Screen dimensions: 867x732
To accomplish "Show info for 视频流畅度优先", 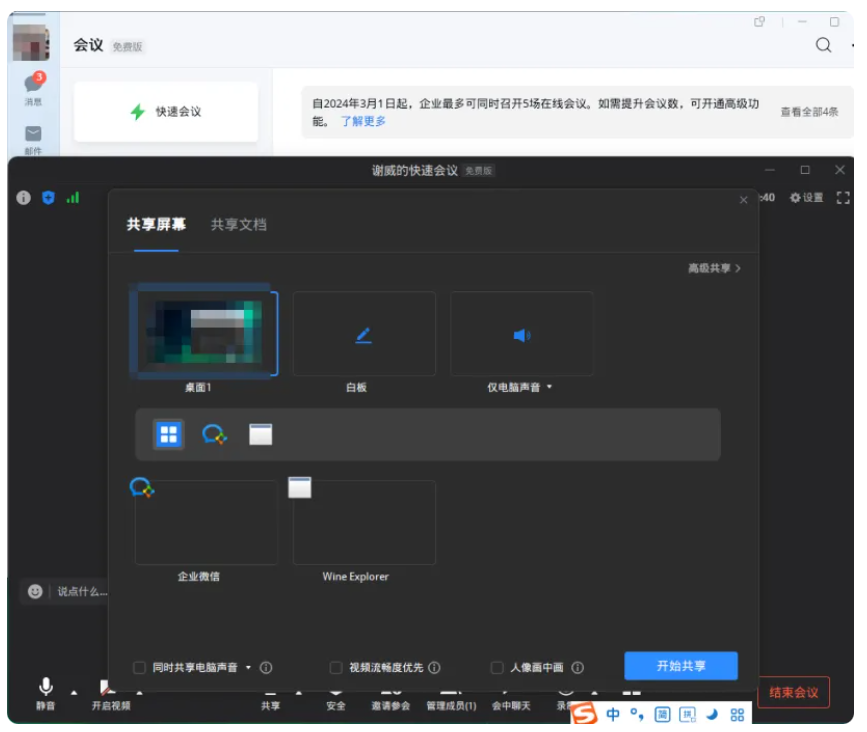I will (435, 668).
